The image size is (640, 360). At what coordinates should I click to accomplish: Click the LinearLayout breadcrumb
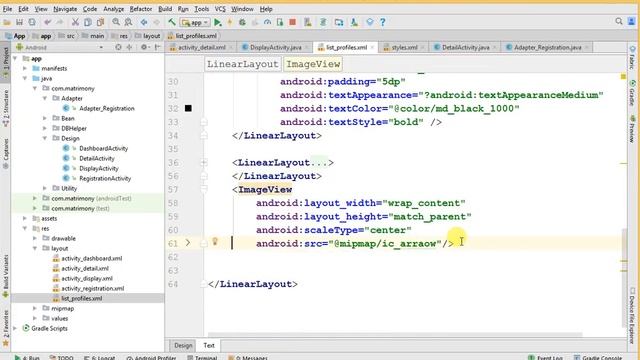(x=242, y=64)
